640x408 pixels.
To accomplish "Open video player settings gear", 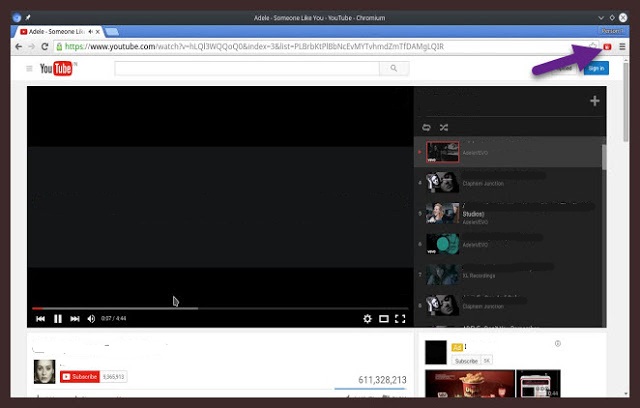I will [367, 319].
